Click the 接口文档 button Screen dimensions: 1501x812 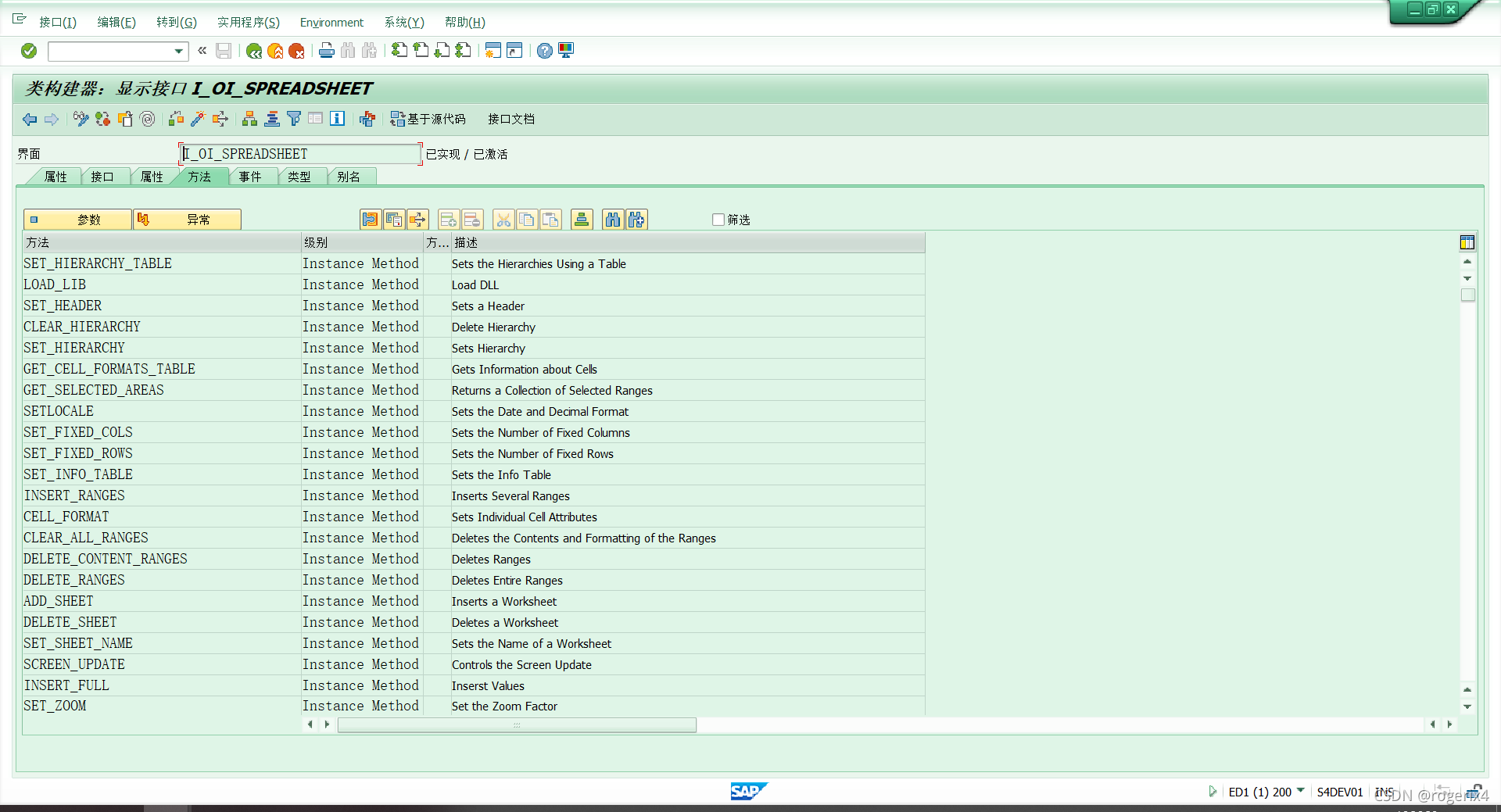tap(511, 119)
